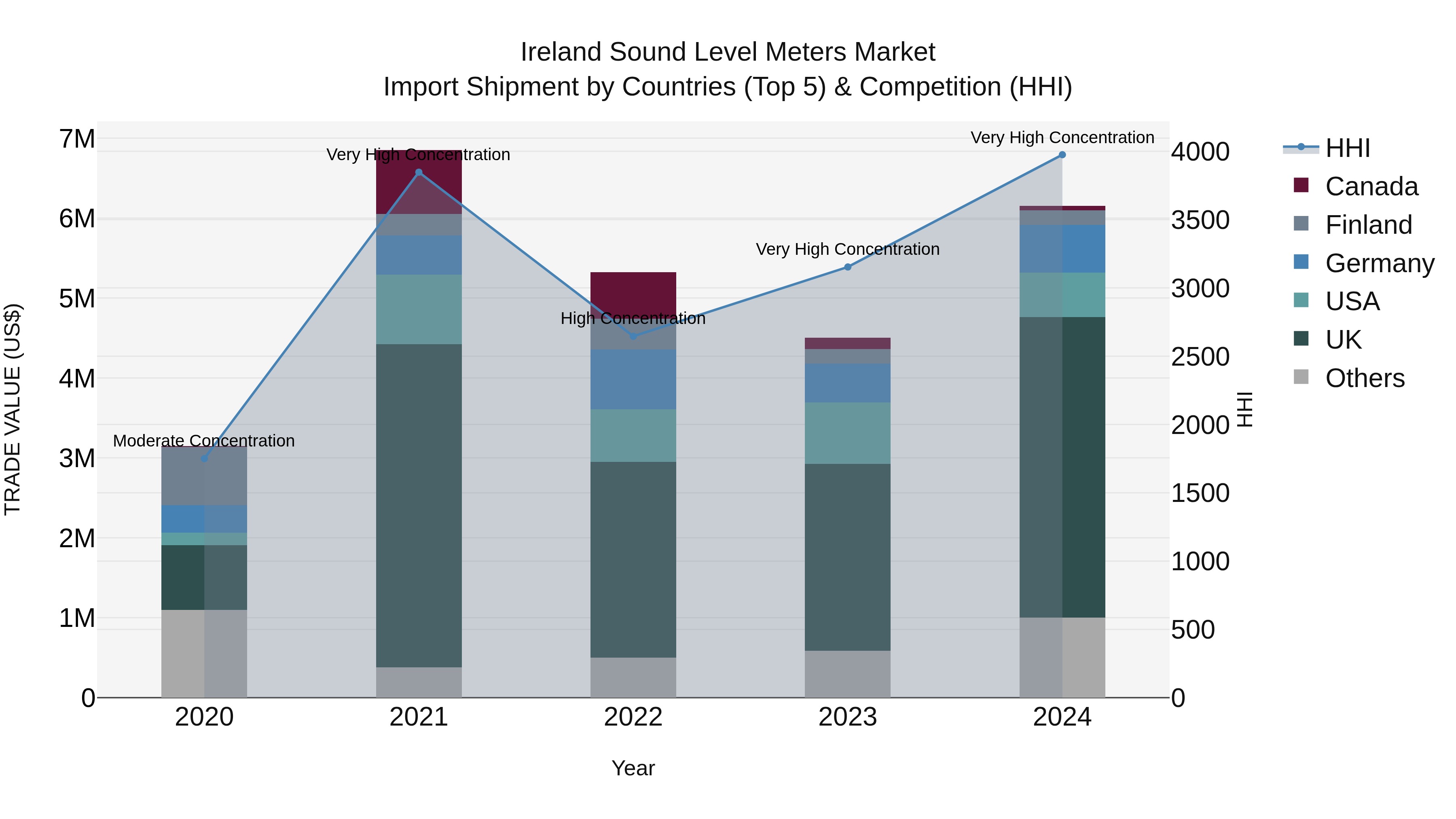The image size is (1456, 819).
Task: Click the 'Moderate Concentration' annotation
Action: (x=204, y=441)
